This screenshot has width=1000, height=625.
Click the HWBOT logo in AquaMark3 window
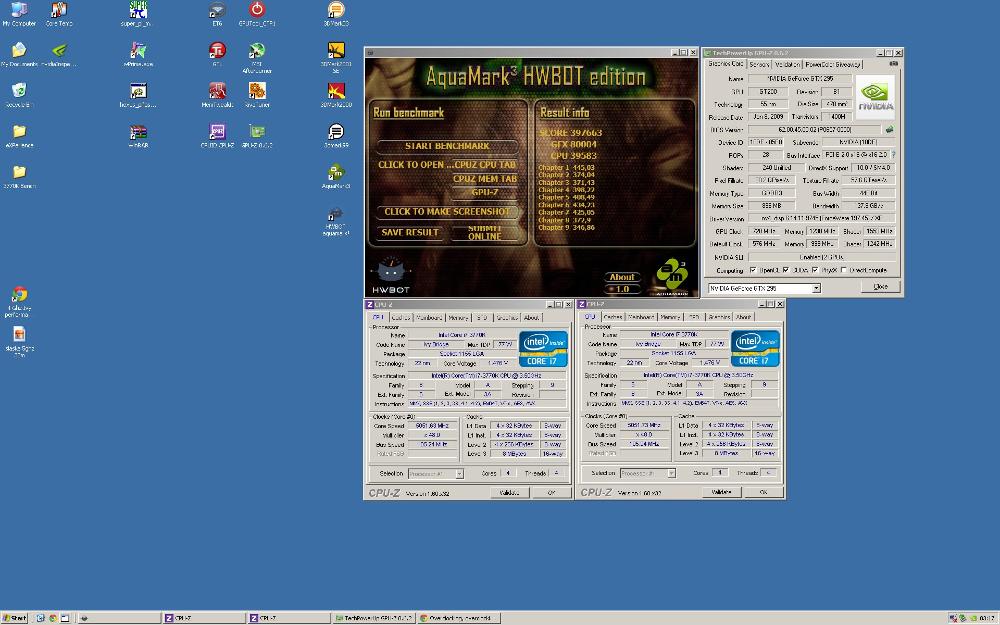click(391, 276)
